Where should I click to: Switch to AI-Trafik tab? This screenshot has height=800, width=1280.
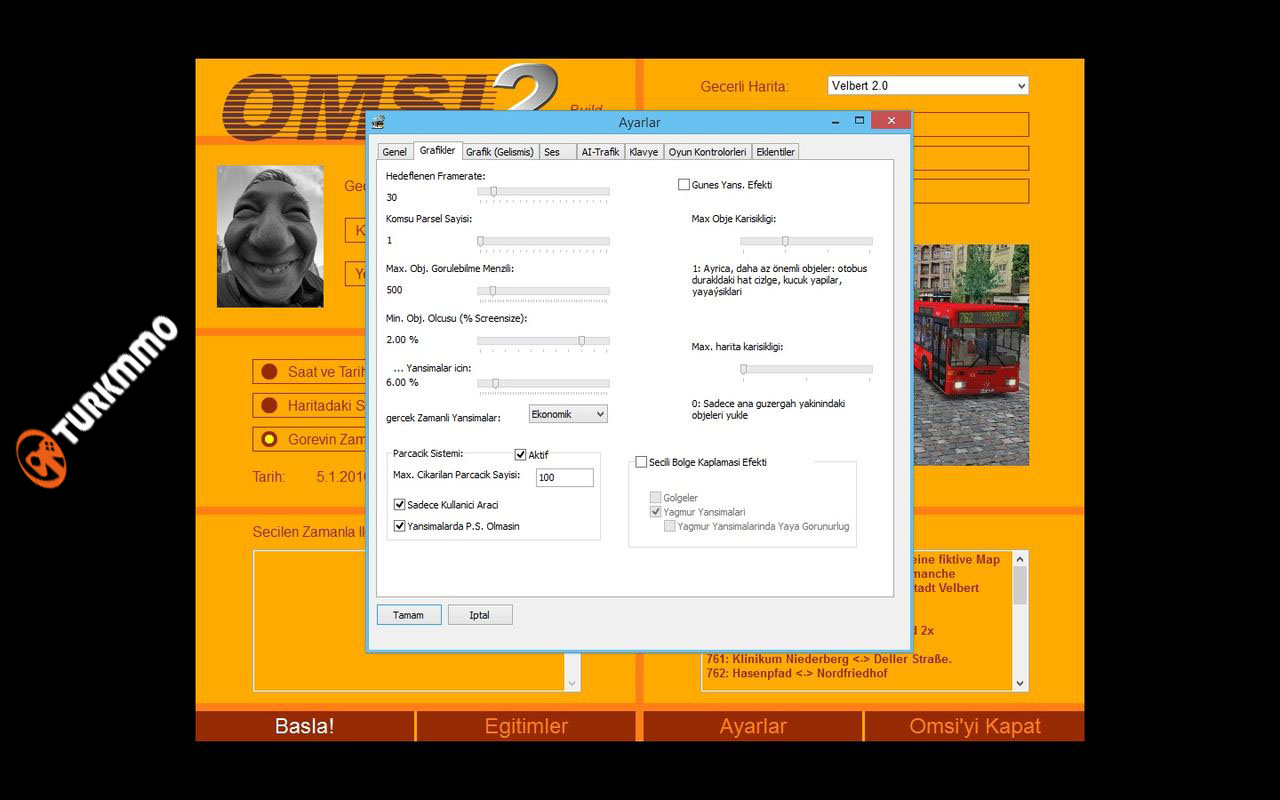click(x=601, y=152)
